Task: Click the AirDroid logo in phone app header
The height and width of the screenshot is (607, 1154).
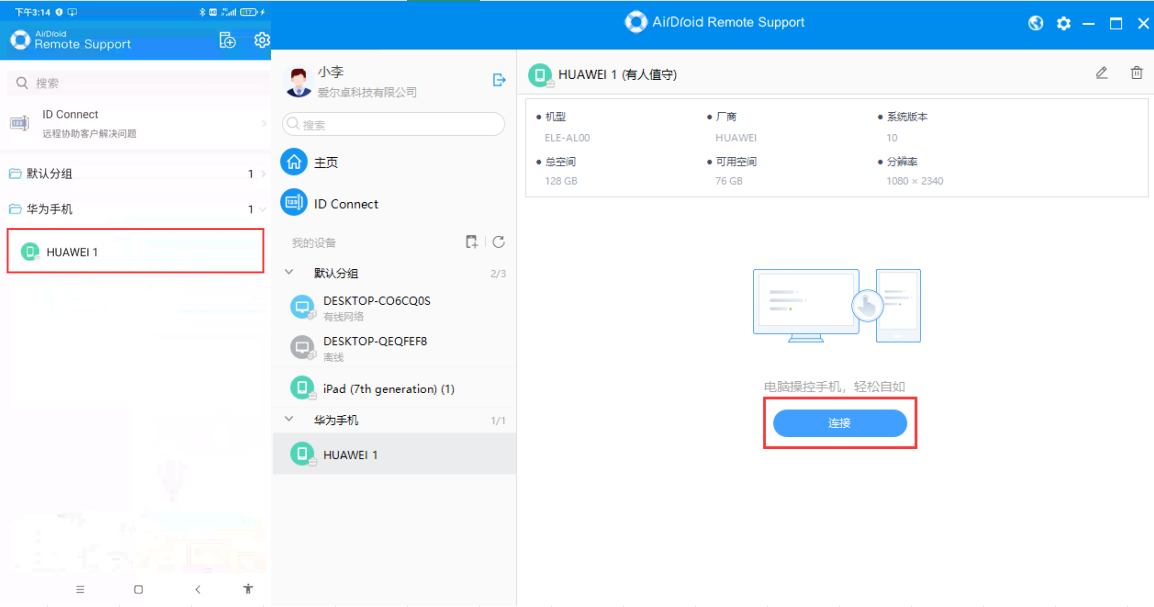Action: pyautogui.click(x=21, y=40)
